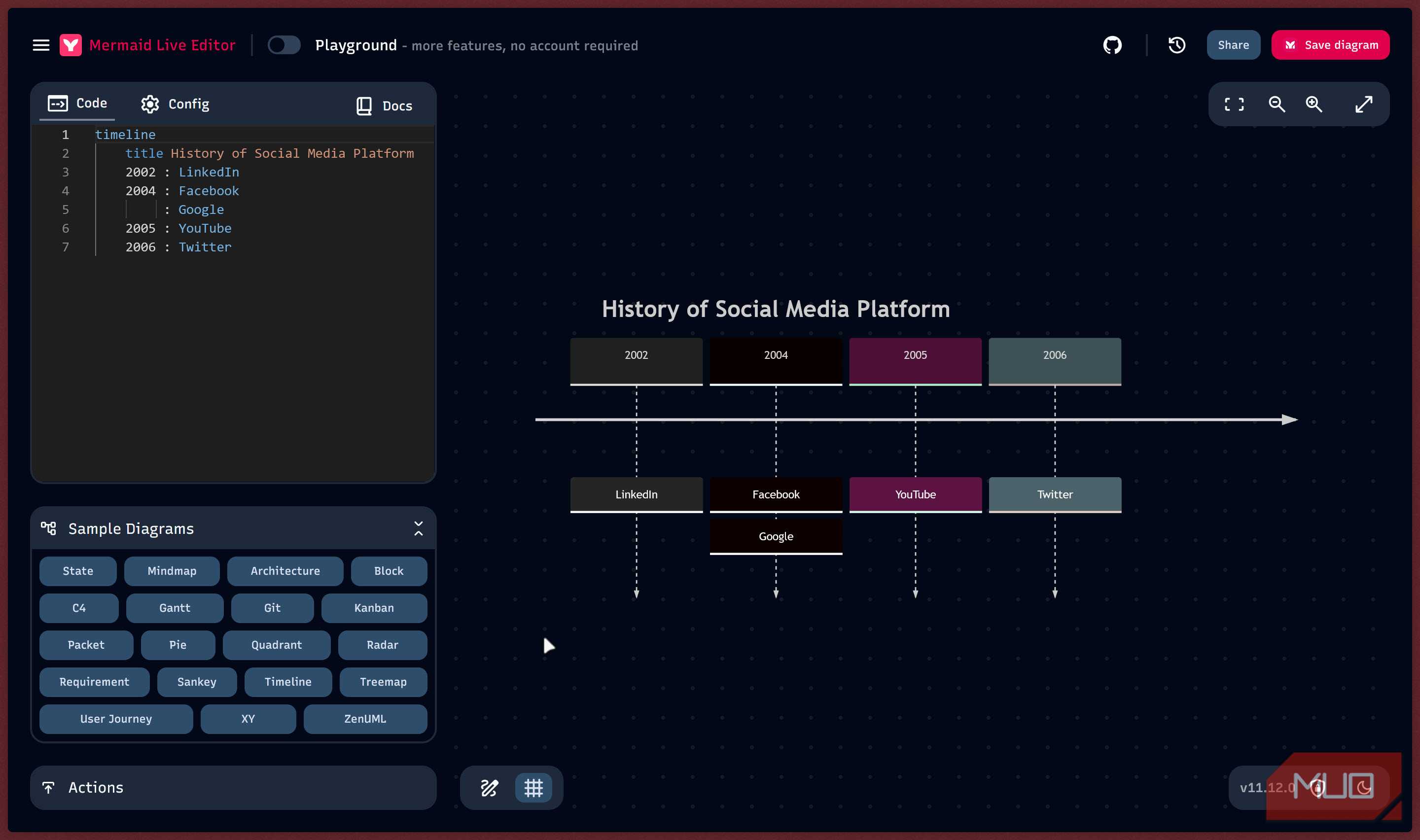Click 'LinkedIn' in the code editor
This screenshot has height=840, width=1420.
click(209, 172)
